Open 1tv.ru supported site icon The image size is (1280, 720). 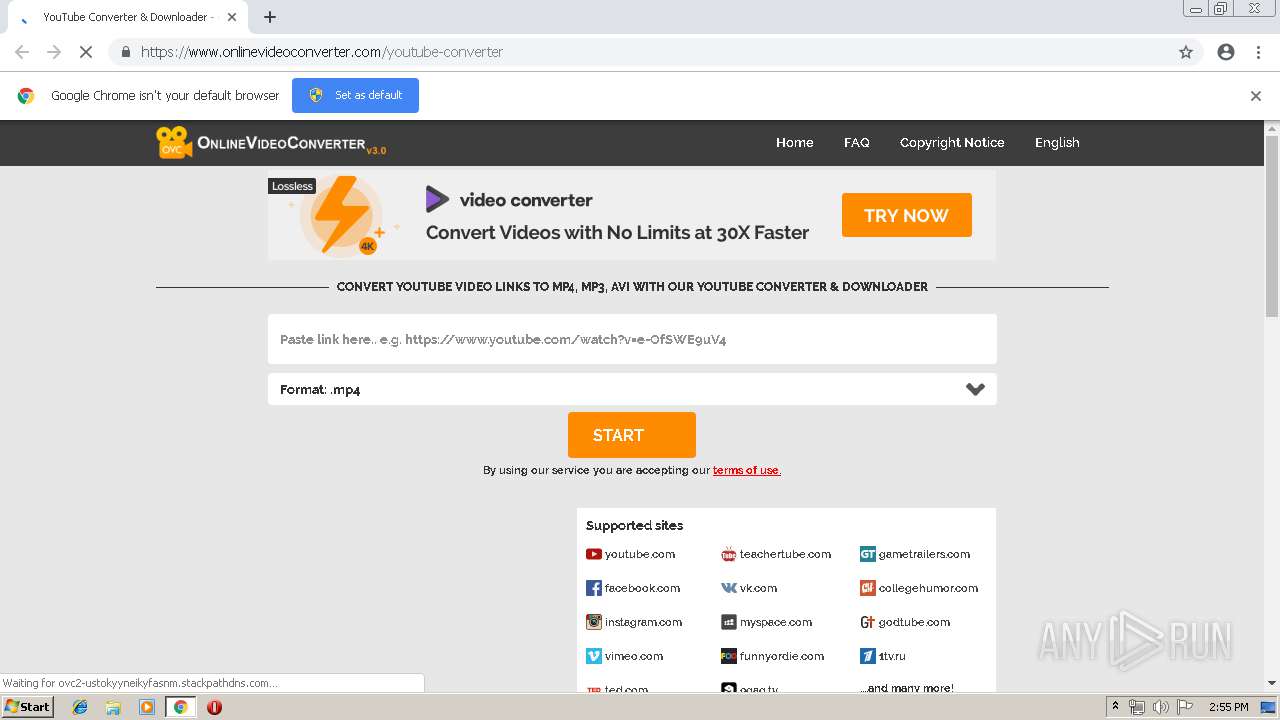pyautogui.click(x=868, y=656)
